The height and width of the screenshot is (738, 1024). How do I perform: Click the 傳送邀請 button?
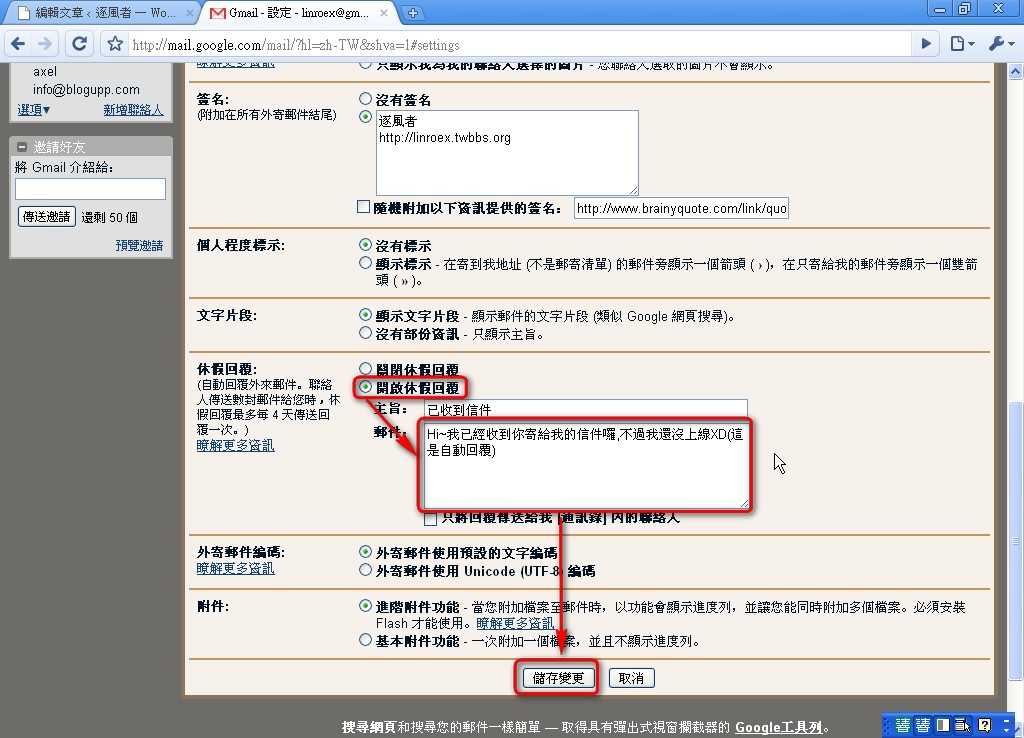tap(46, 217)
